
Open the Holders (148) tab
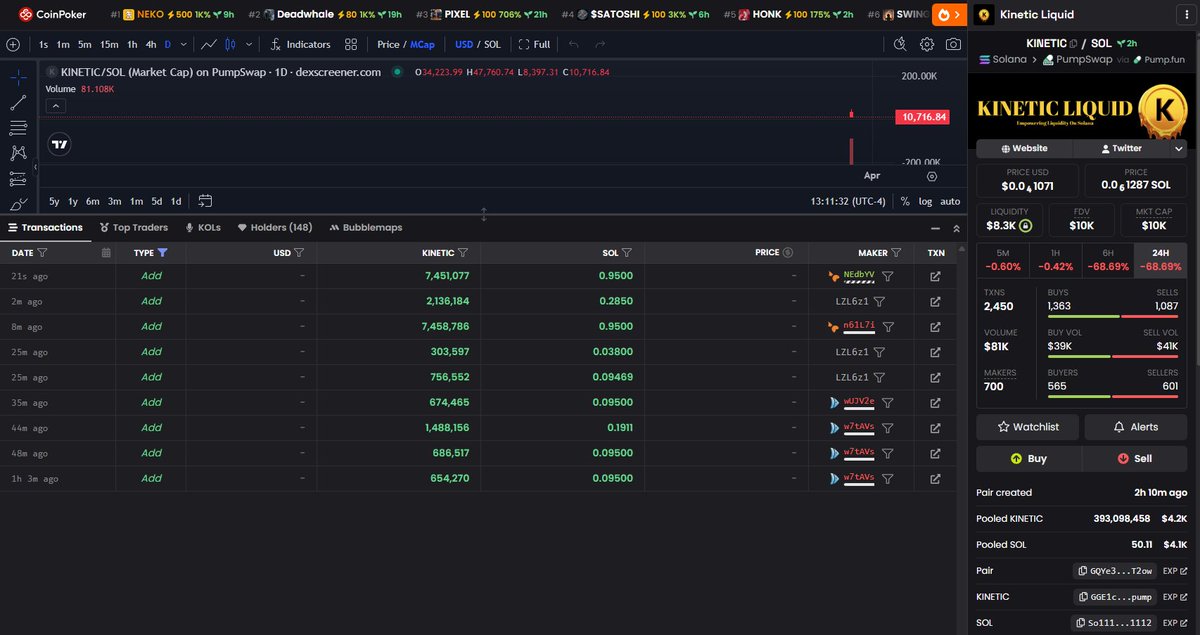click(275, 228)
